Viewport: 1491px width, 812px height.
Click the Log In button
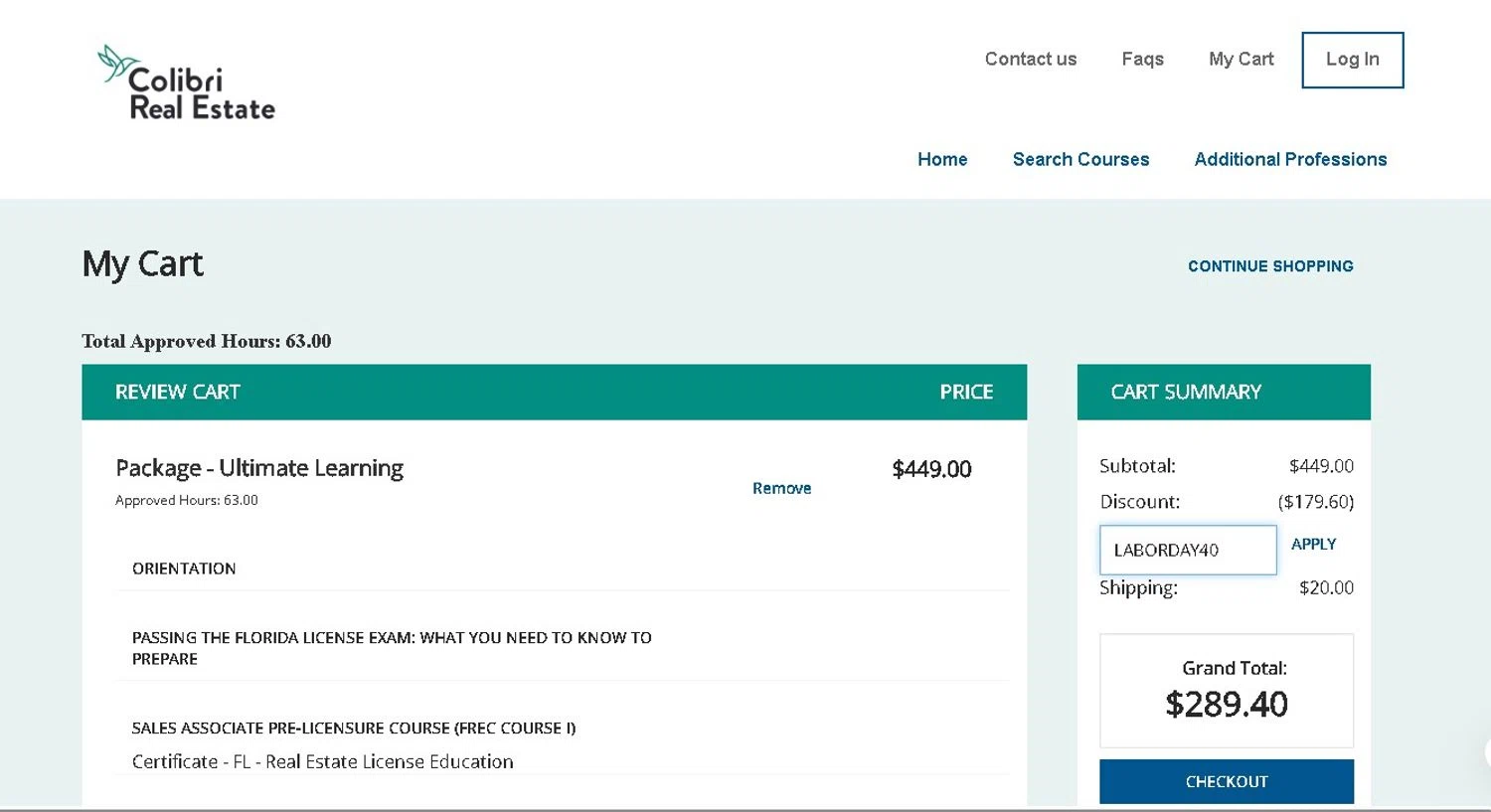point(1352,60)
